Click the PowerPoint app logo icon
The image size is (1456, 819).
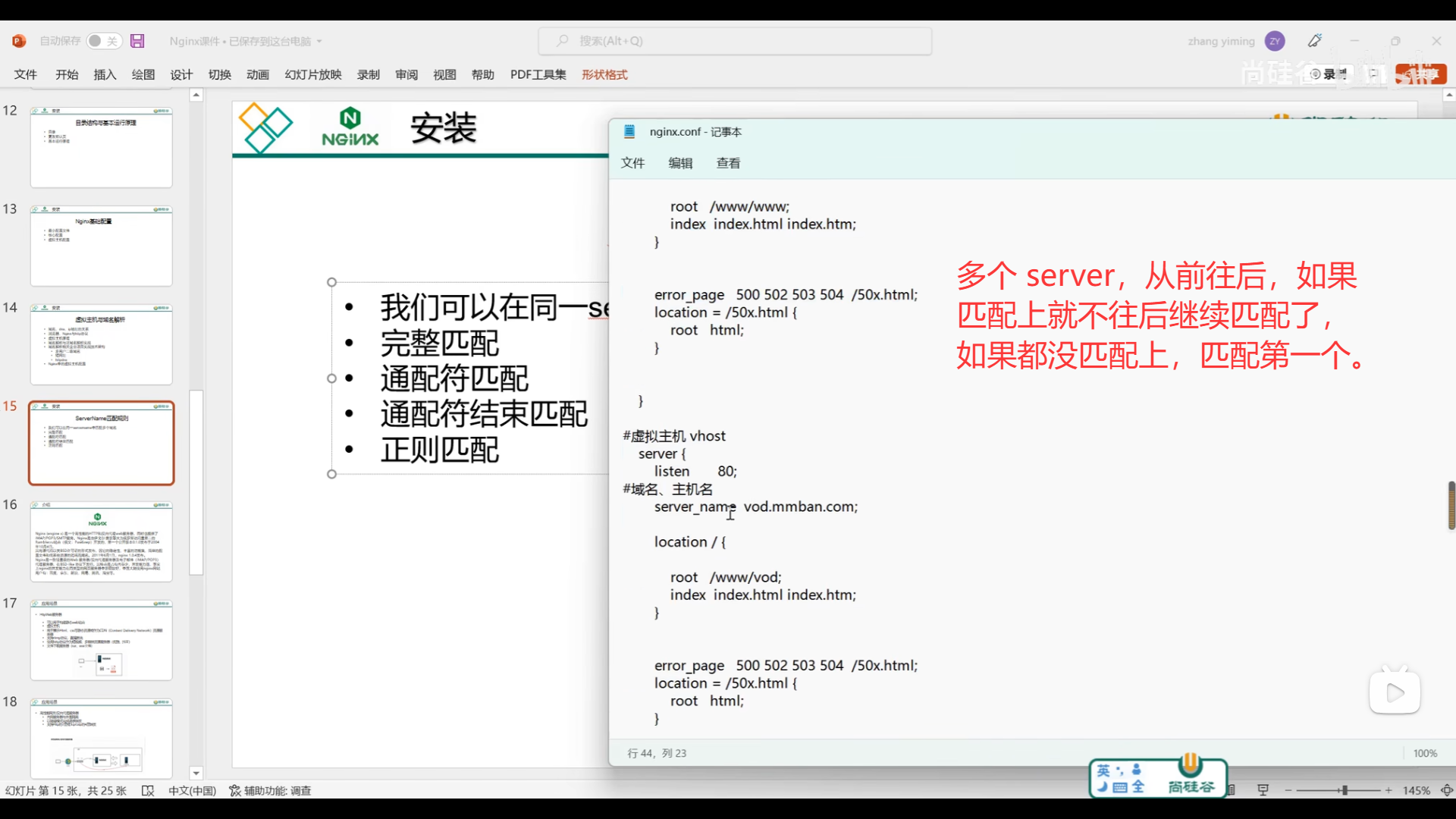tap(19, 41)
